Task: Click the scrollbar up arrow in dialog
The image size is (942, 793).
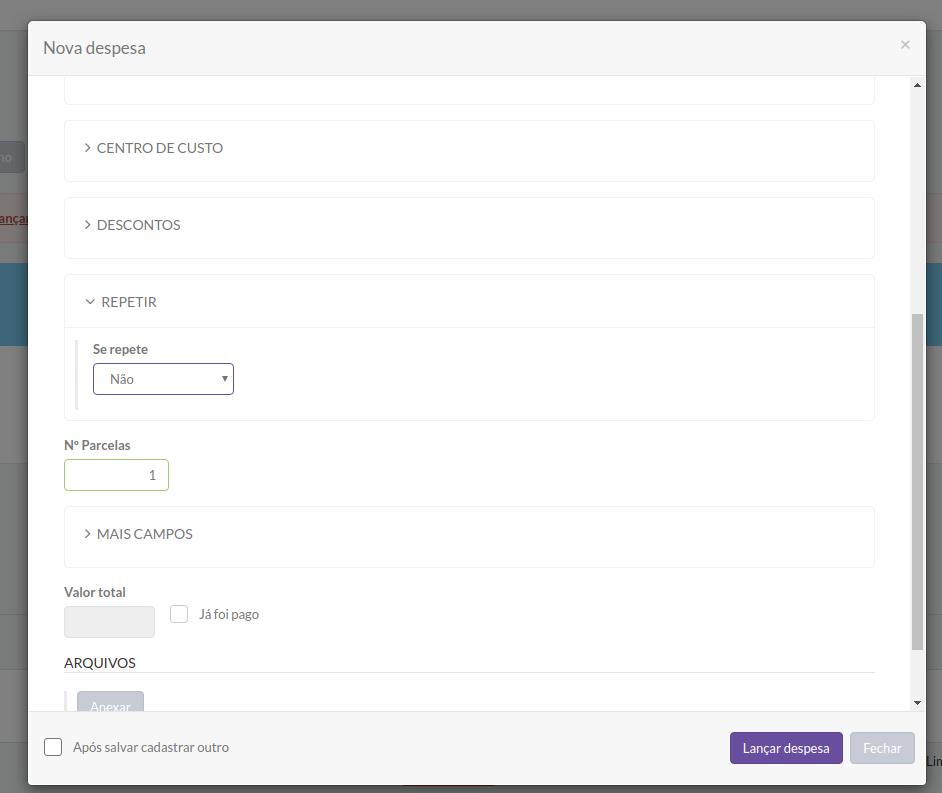Action: click(x=917, y=85)
